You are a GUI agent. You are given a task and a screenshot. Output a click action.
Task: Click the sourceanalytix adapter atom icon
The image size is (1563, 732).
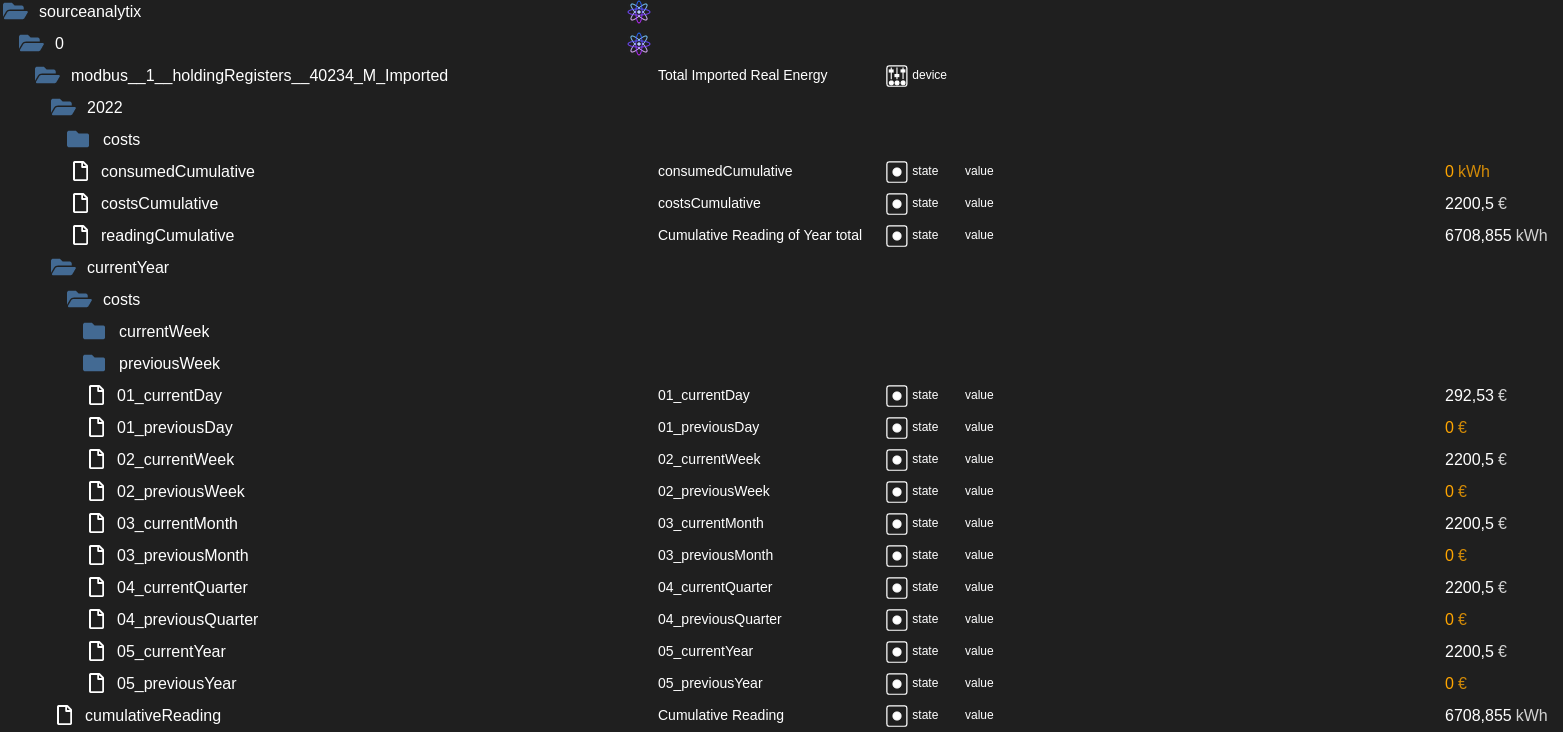pos(639,12)
